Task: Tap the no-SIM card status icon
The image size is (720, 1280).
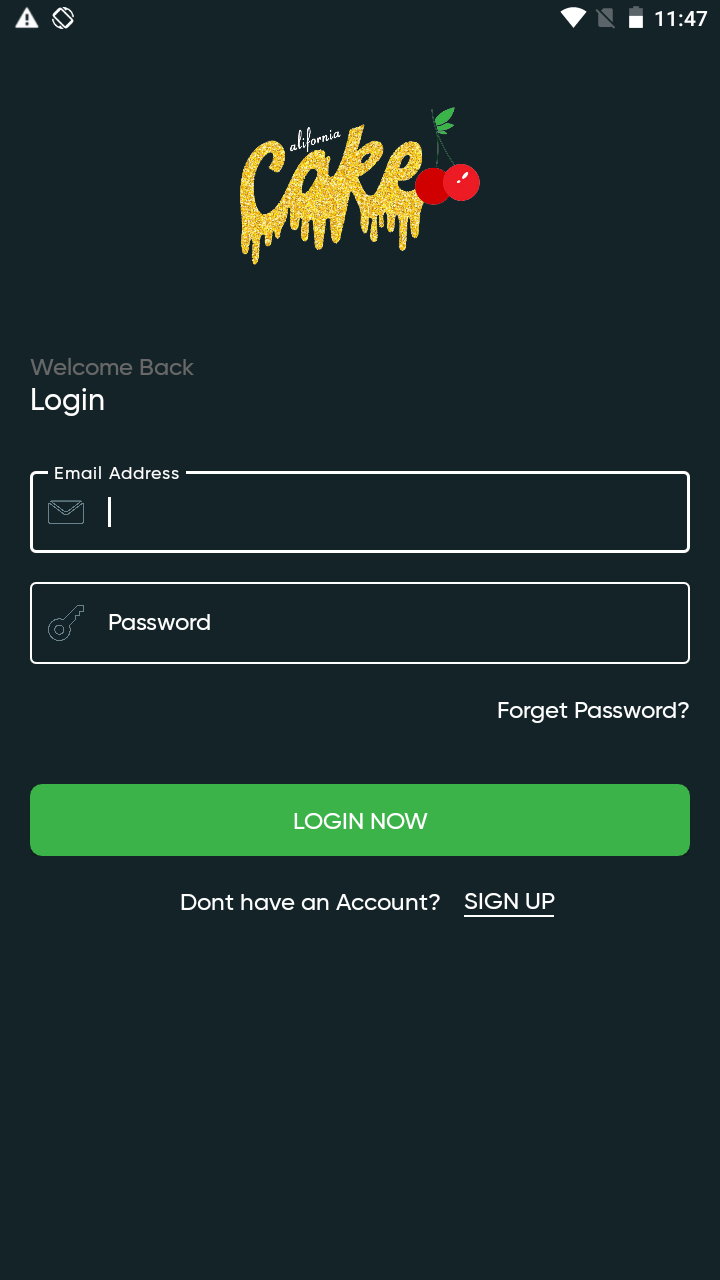Action: (605, 18)
